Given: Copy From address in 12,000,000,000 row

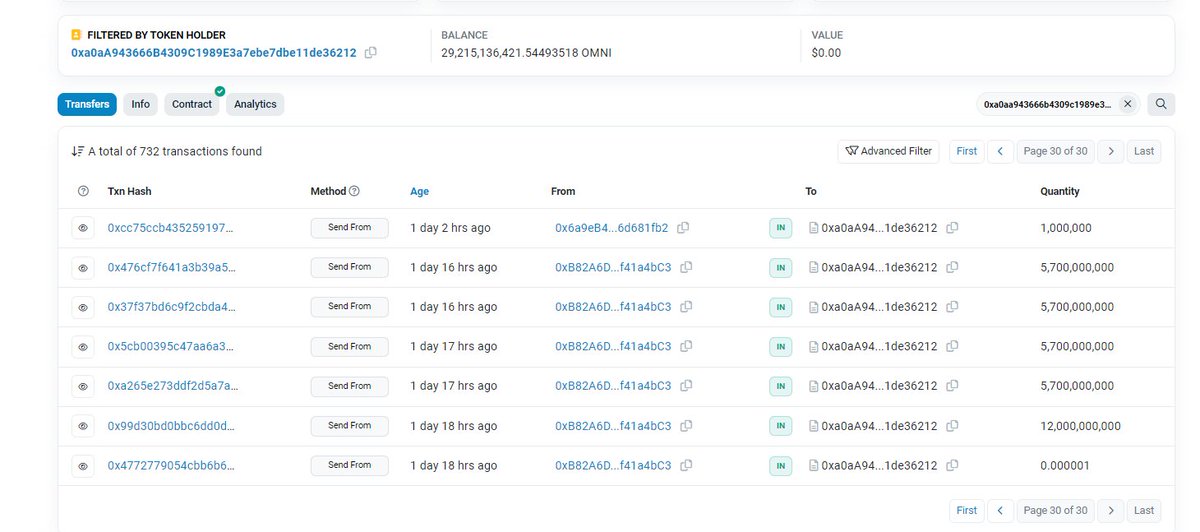Looking at the screenshot, I should click(x=686, y=426).
